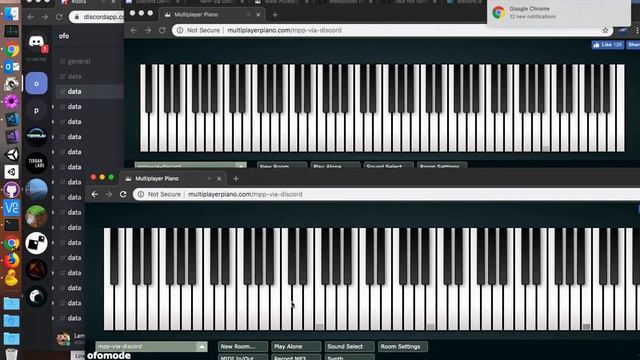640x360 pixels.
Task: Launch Google Chrome from the dock
Action: 11,50
